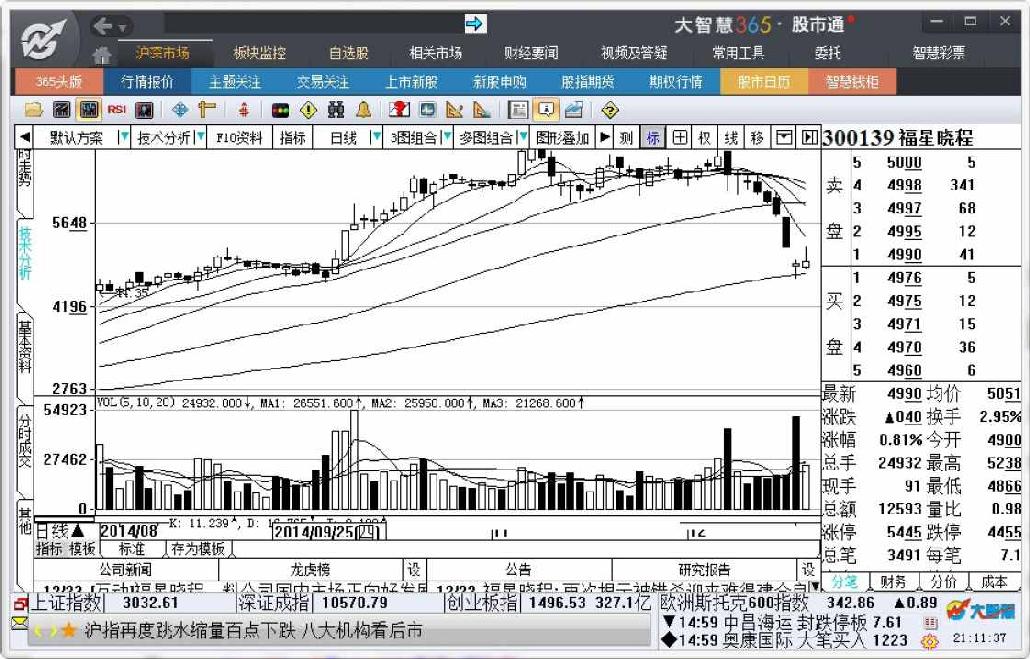Toggle the 标 marker button

(653, 138)
